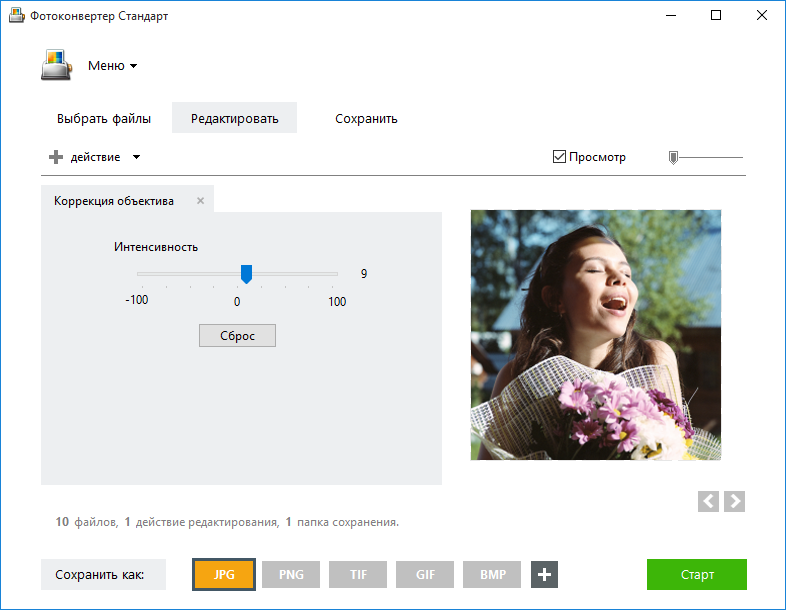Click the status text '10 файлов'
Screen dimensions: 786x610
(87, 522)
